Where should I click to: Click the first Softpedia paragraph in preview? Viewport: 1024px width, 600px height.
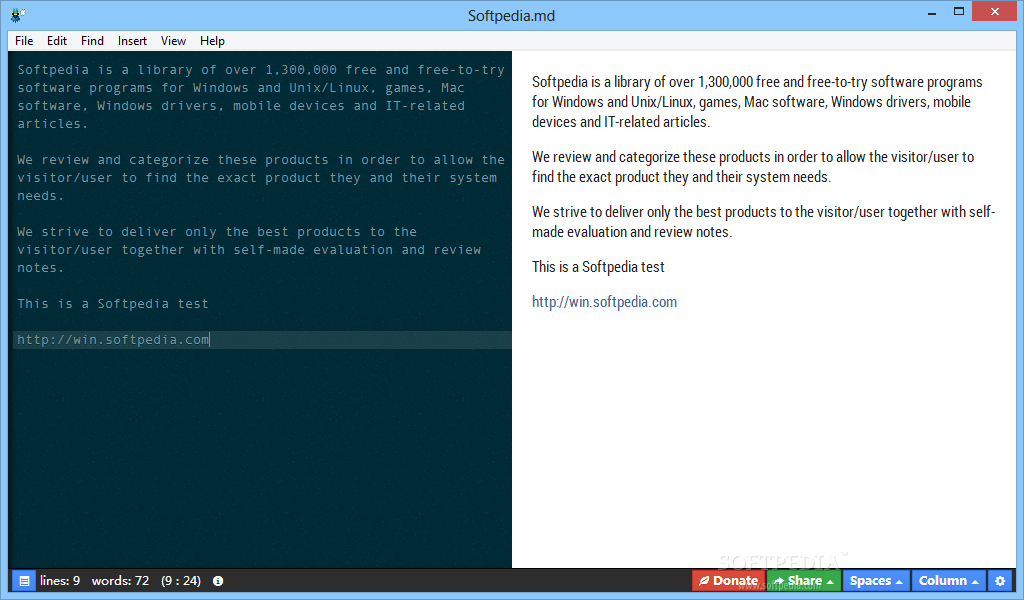click(757, 102)
